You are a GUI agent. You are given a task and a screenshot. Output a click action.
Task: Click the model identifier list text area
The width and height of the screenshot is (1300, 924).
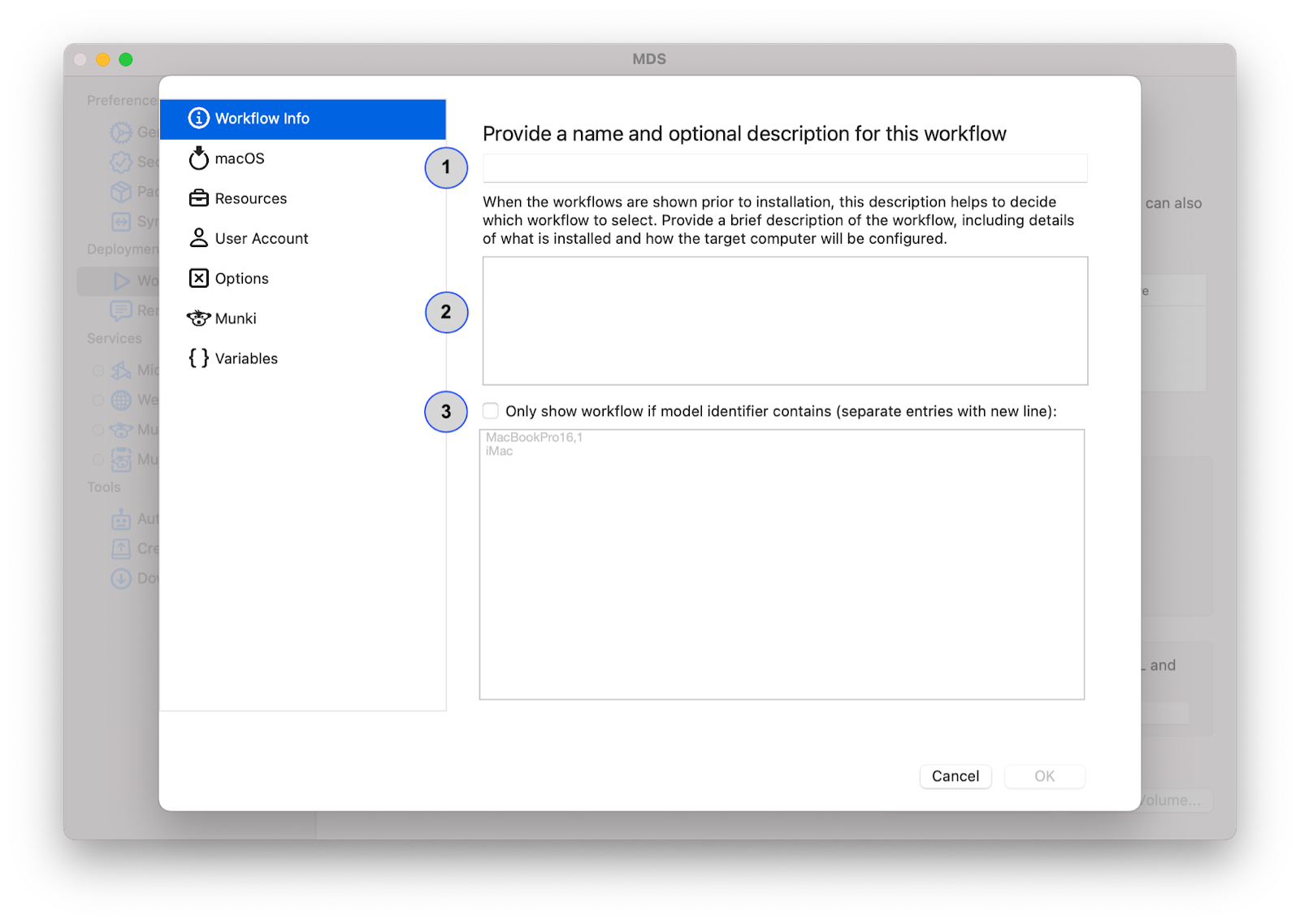782,564
